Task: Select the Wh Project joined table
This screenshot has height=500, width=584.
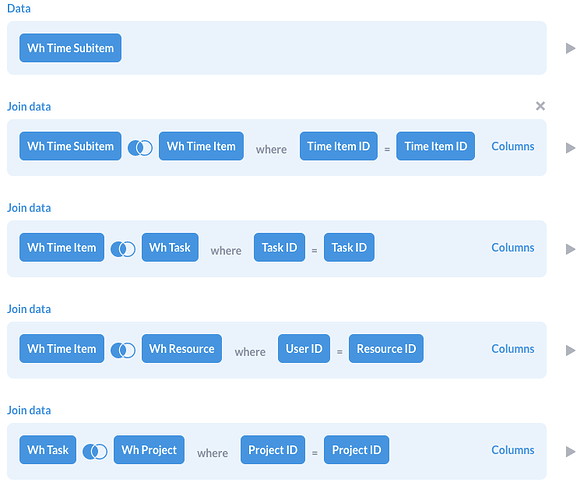Action: point(149,450)
